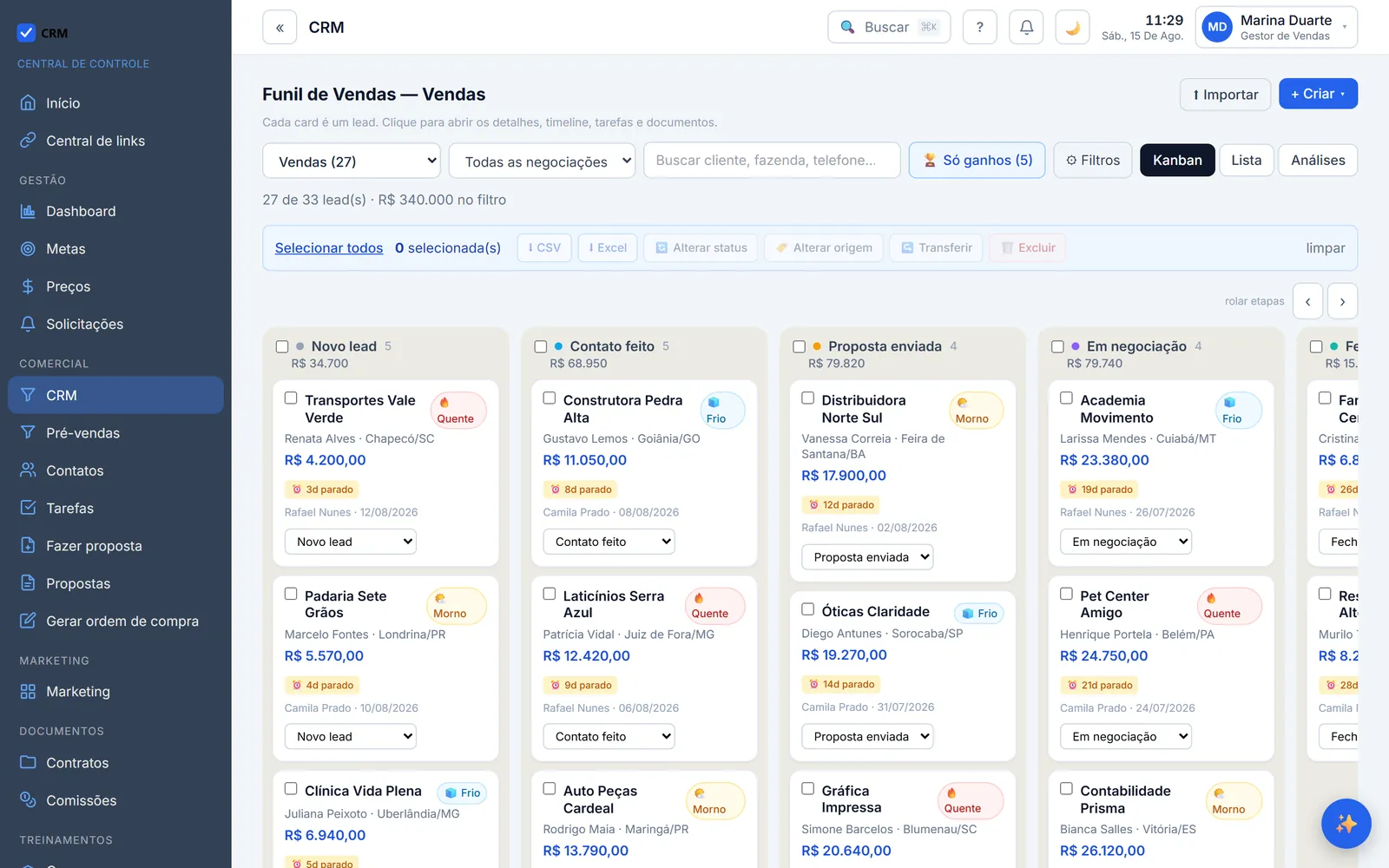Click the Contatos people icon
Screen dimensions: 1389x868
[28, 470]
